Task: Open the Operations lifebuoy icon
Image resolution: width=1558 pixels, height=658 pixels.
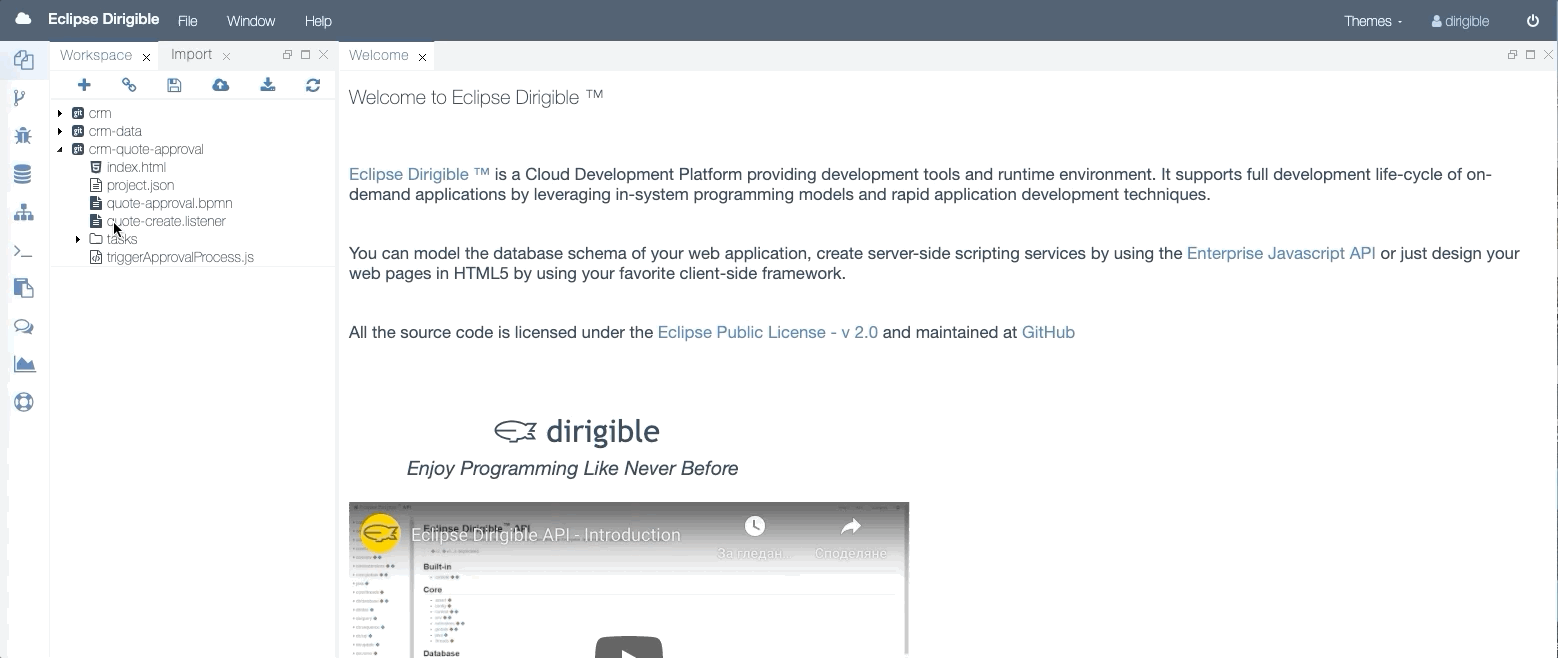Action: tap(24, 402)
